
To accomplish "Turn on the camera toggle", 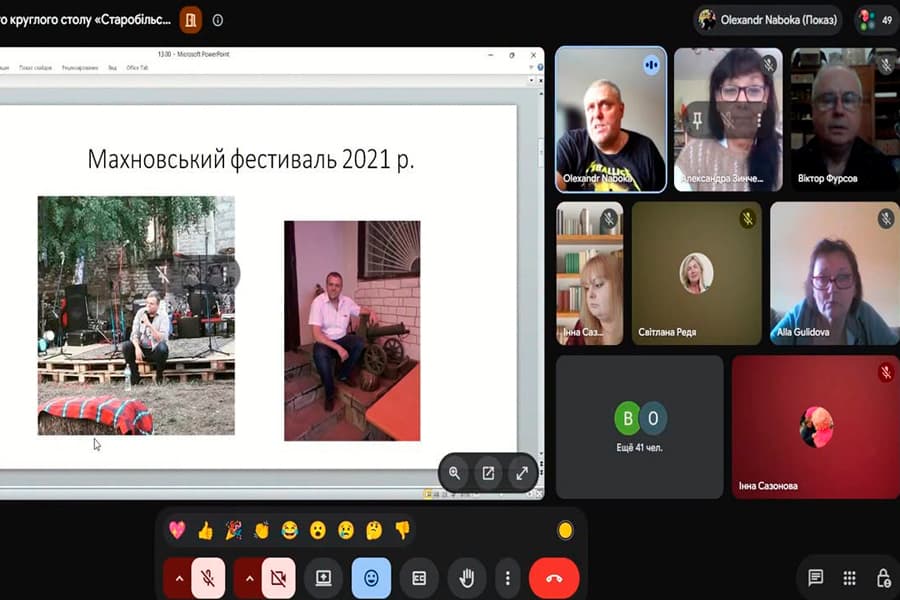I will (279, 578).
